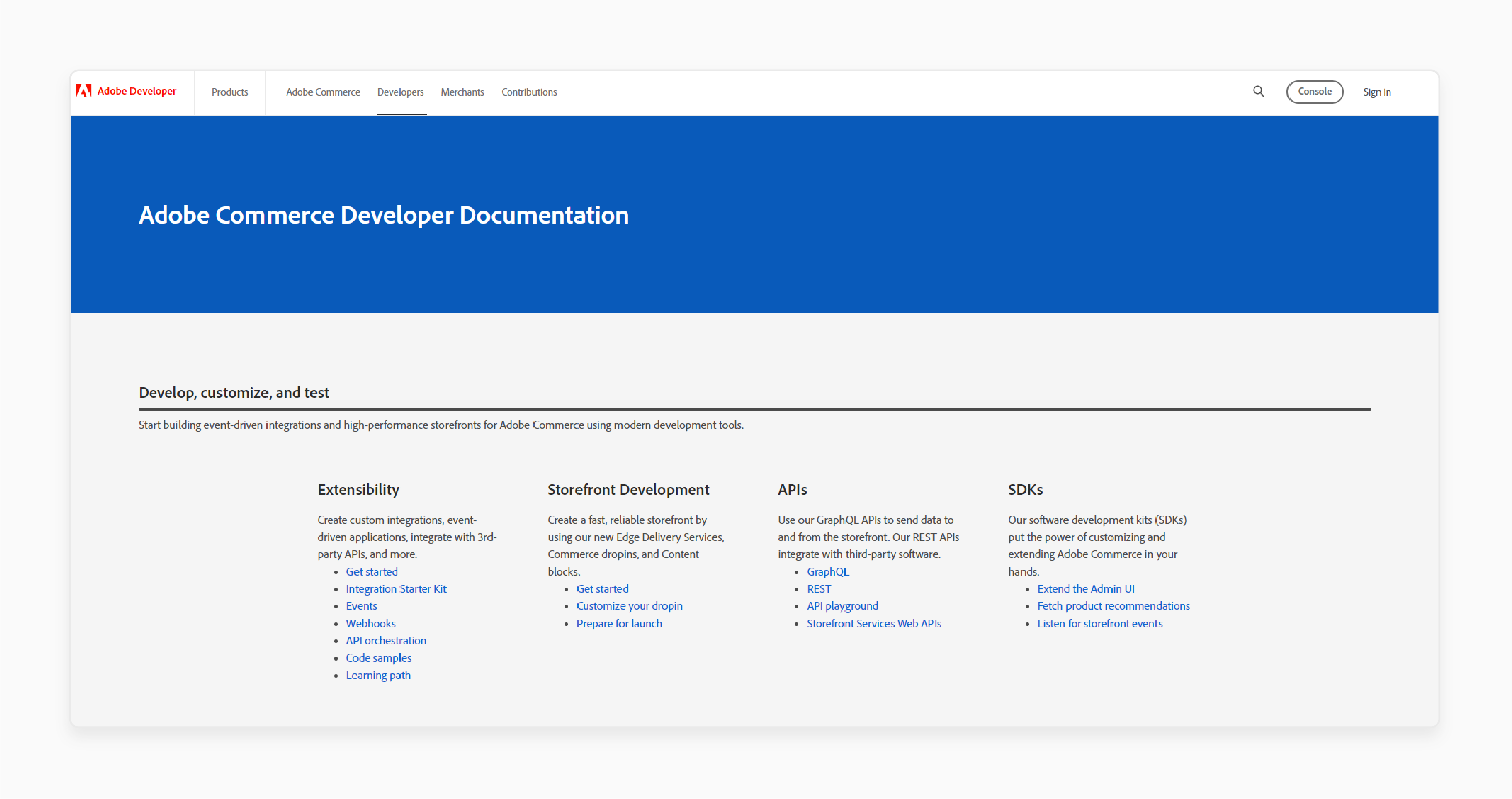Click GraphQL API link
This screenshot has height=799, width=1512.
point(828,572)
